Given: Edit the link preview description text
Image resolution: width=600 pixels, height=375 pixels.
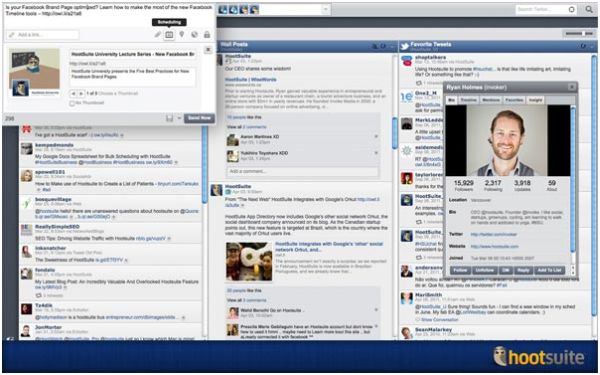Looking at the screenshot, I should tap(133, 77).
